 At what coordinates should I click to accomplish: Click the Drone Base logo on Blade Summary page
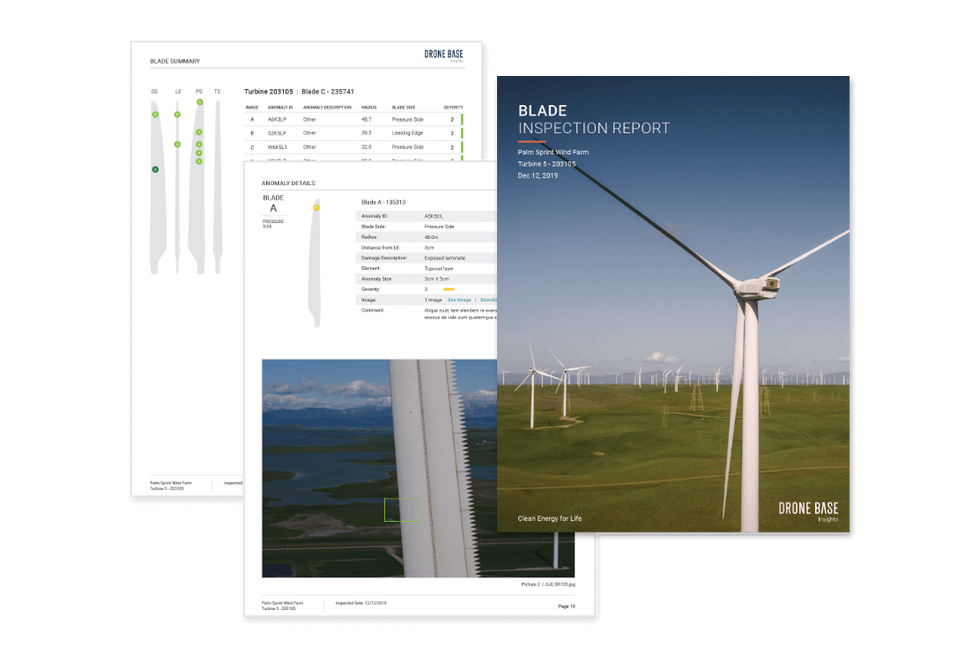(444, 55)
